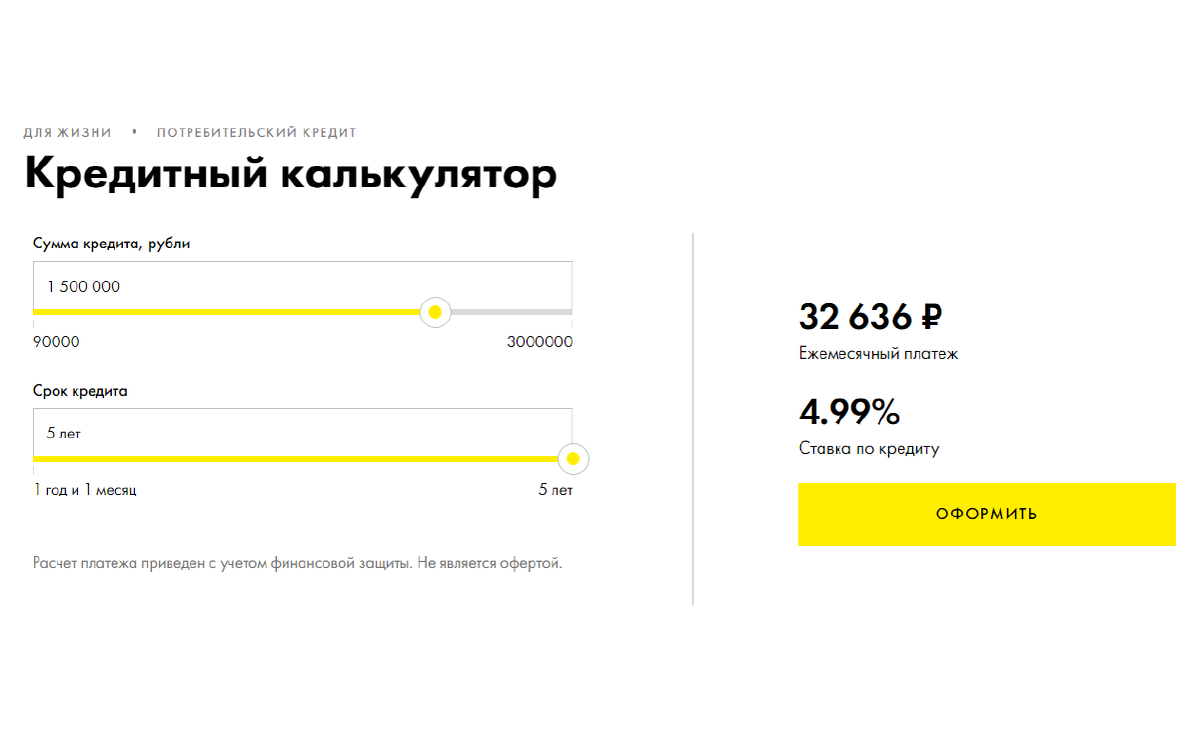The height and width of the screenshot is (738, 1200).
Task: Open the ПОТРЕБИТЕЛЬСКИЙ КРЕДИТ breadcrumb link
Action: pos(256,131)
